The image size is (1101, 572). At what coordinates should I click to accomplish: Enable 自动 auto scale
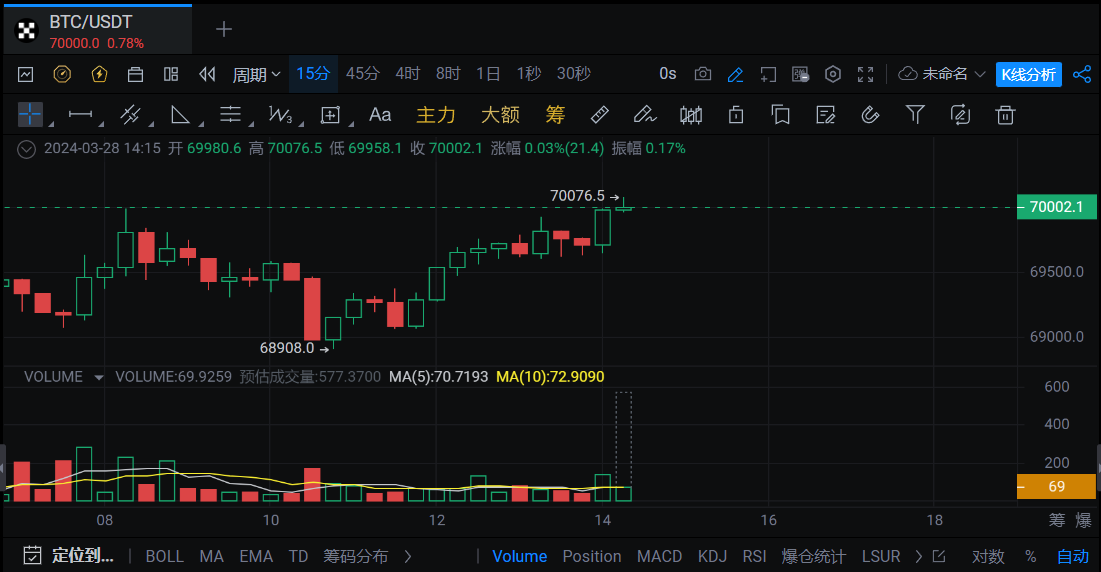1072,556
